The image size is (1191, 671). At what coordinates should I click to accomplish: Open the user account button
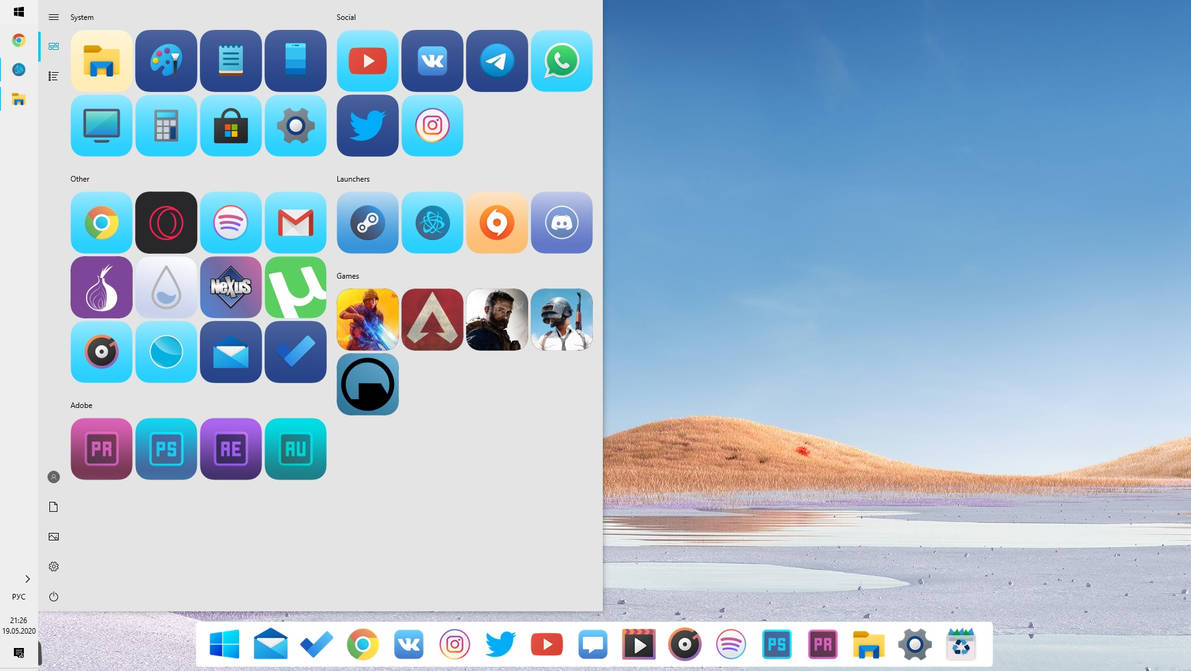click(53, 477)
